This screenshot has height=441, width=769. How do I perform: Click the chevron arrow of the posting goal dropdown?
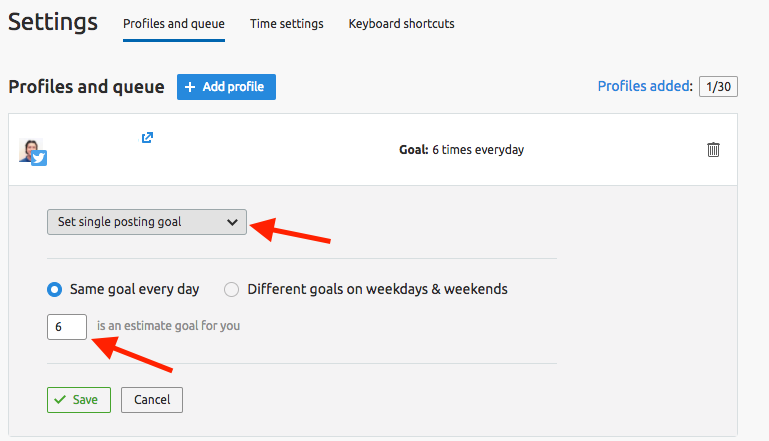click(x=232, y=222)
